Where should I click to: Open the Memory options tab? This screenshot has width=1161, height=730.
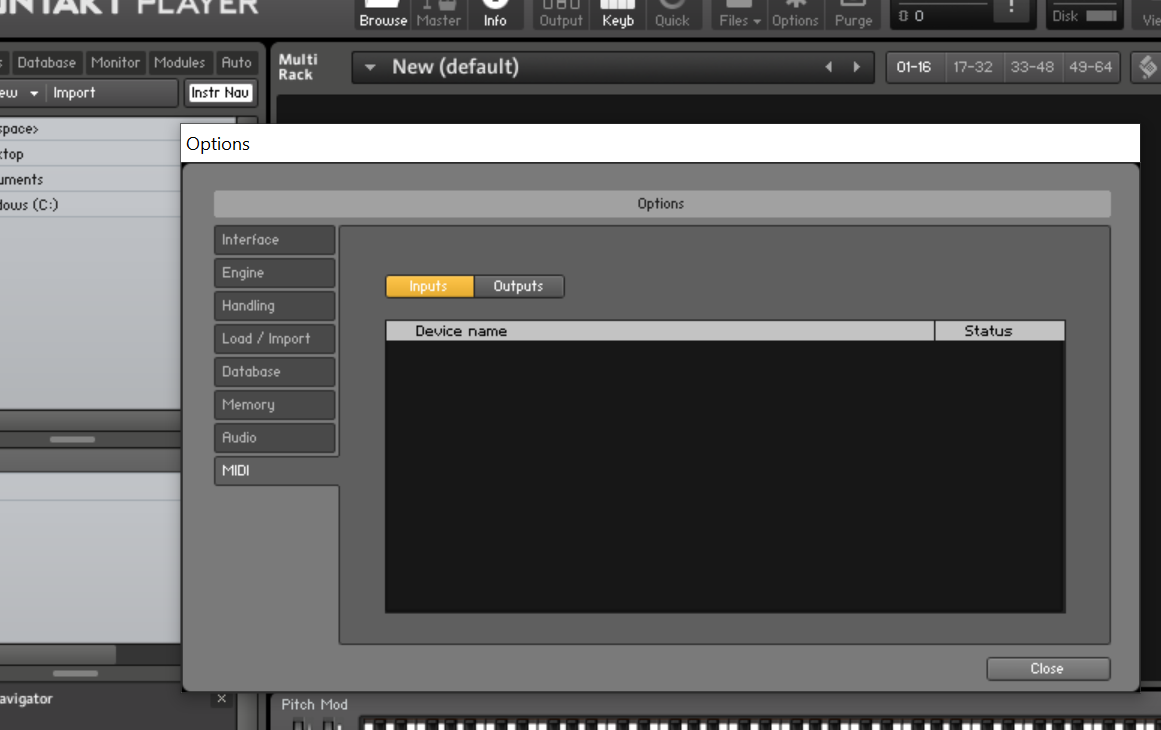coord(275,405)
